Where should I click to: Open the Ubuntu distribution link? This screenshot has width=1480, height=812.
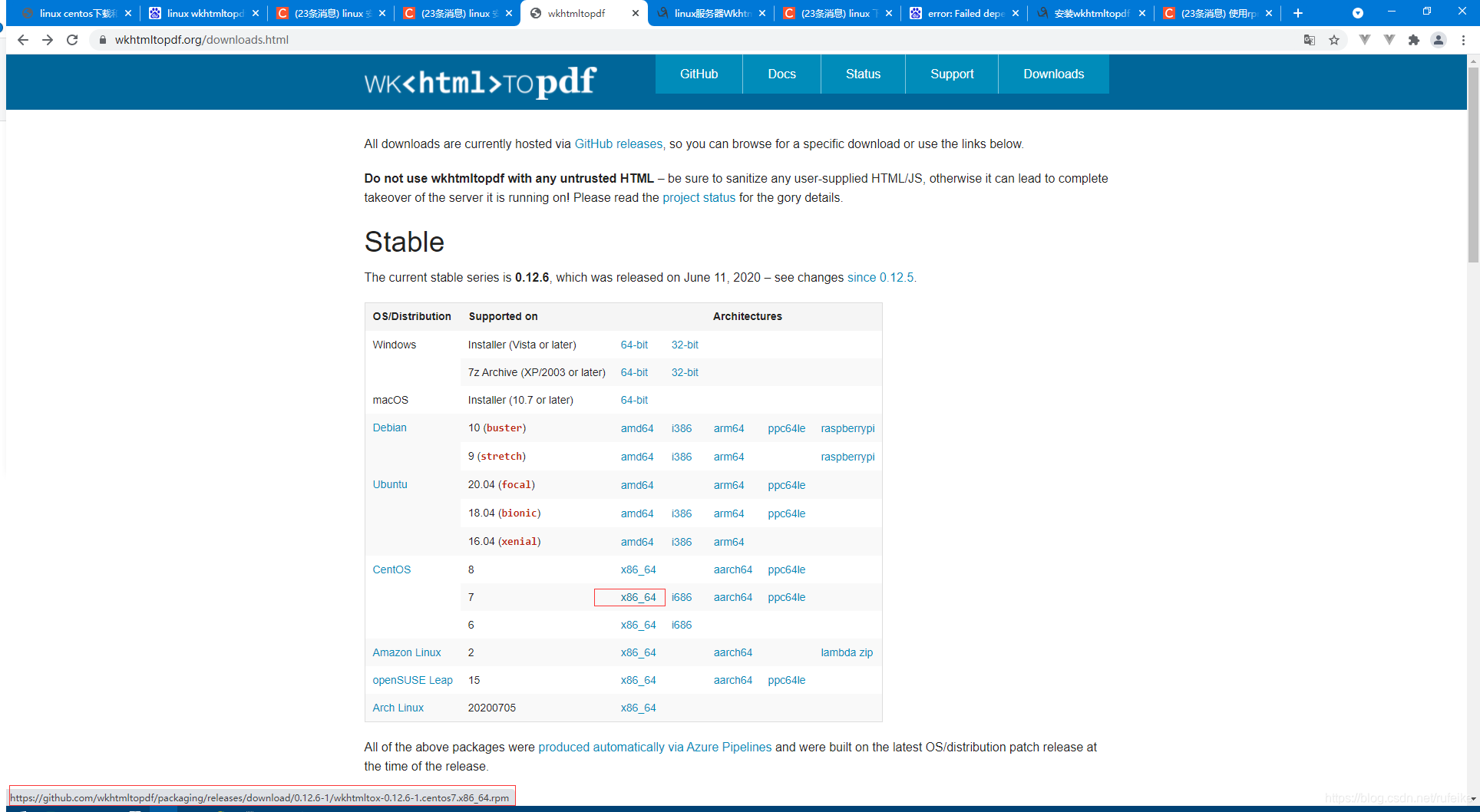click(x=390, y=485)
